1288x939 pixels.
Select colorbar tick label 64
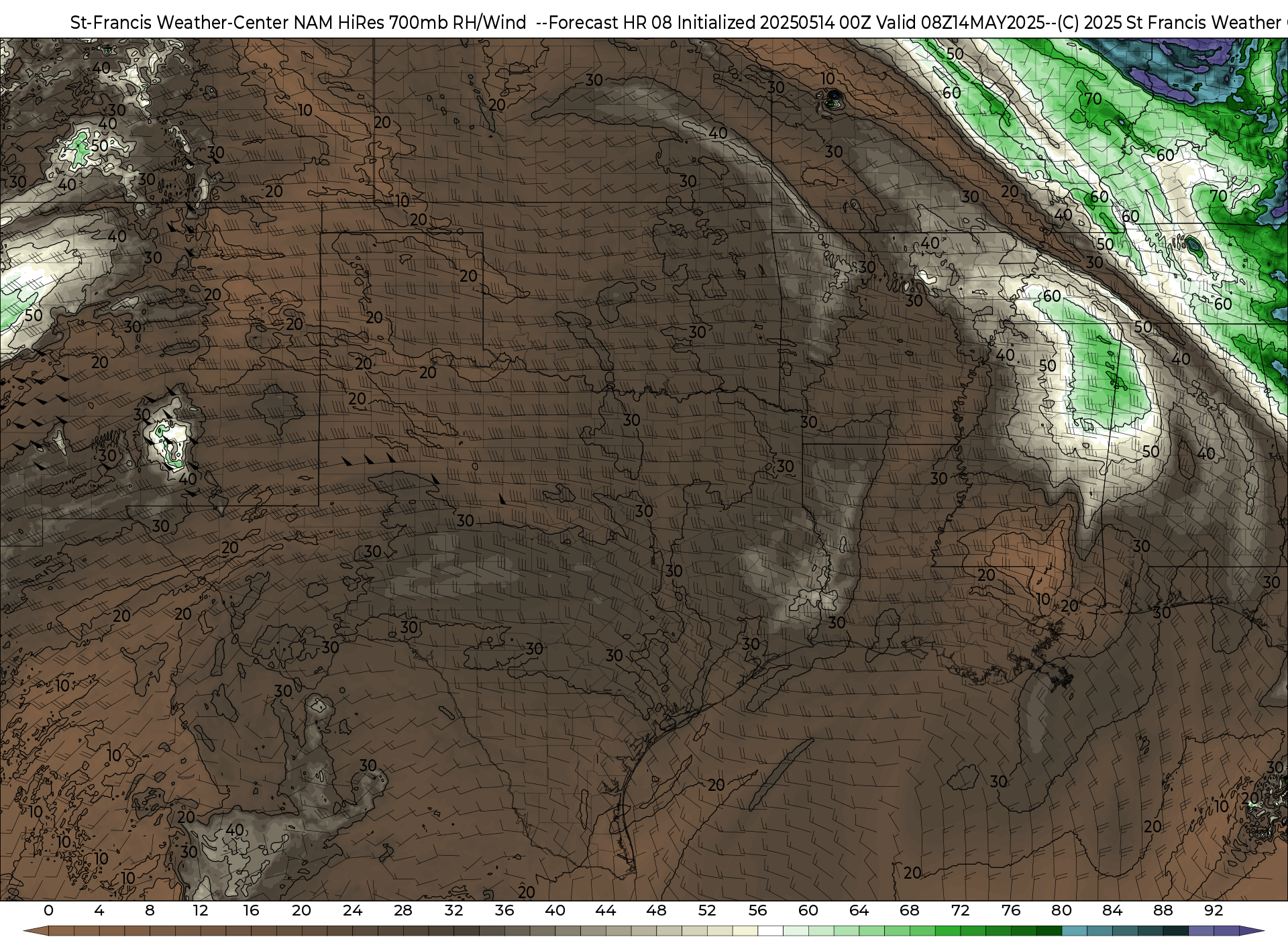tap(859, 910)
